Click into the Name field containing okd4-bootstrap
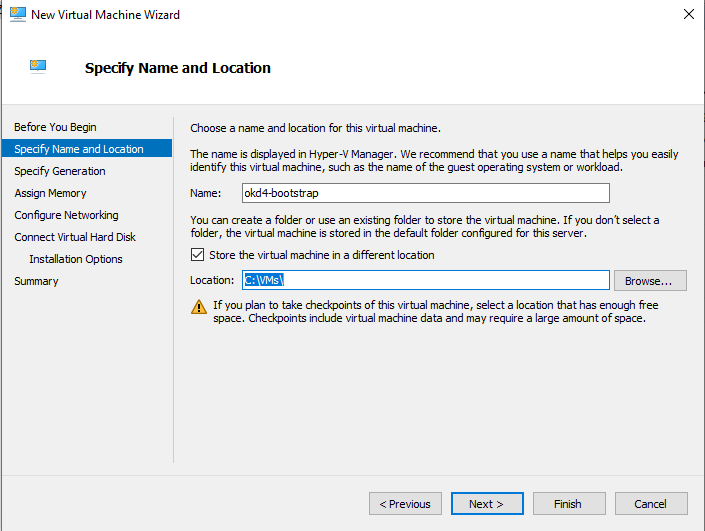The width and height of the screenshot is (705, 531). click(x=425, y=193)
